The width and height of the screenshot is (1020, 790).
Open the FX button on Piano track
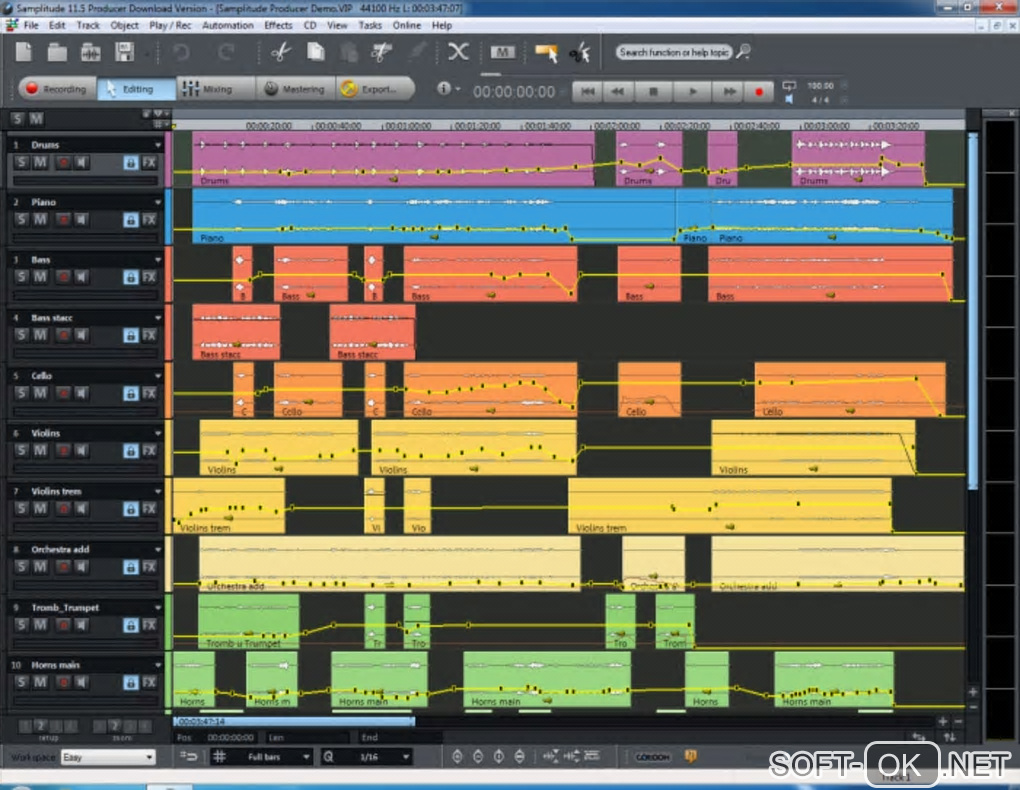point(150,220)
